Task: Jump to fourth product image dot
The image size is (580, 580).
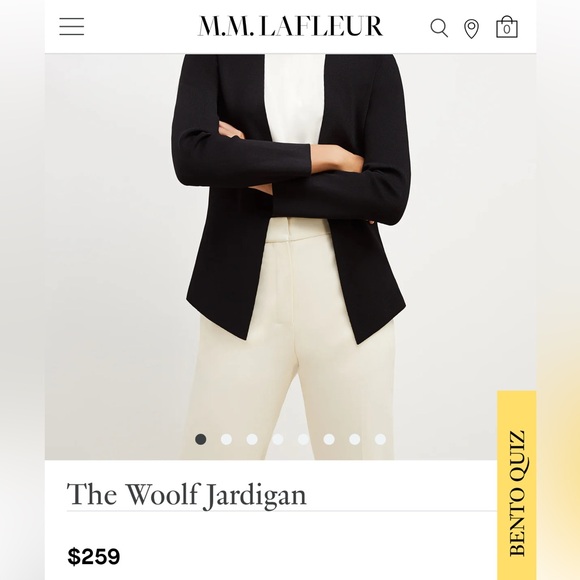Action: pos(278,439)
